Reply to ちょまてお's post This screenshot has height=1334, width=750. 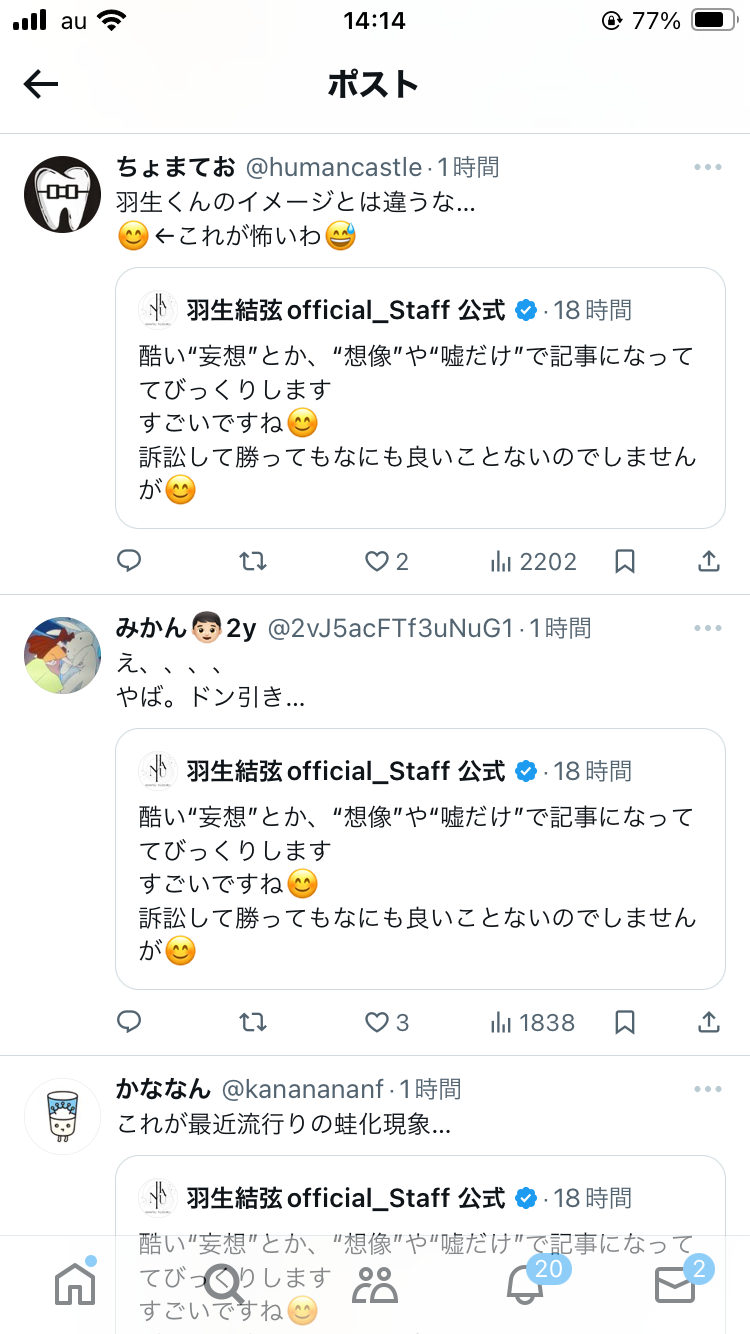point(129,561)
